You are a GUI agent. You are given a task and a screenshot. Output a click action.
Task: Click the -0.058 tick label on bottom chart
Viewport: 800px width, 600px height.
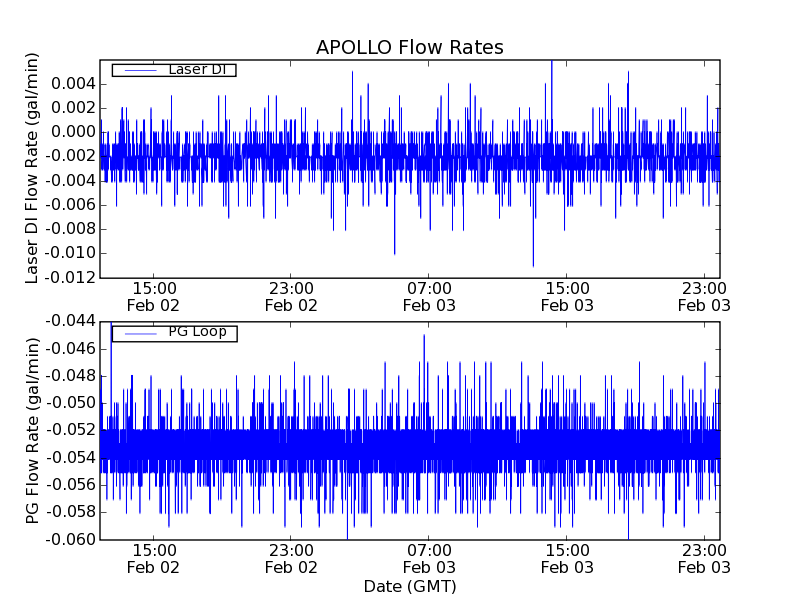click(70, 512)
